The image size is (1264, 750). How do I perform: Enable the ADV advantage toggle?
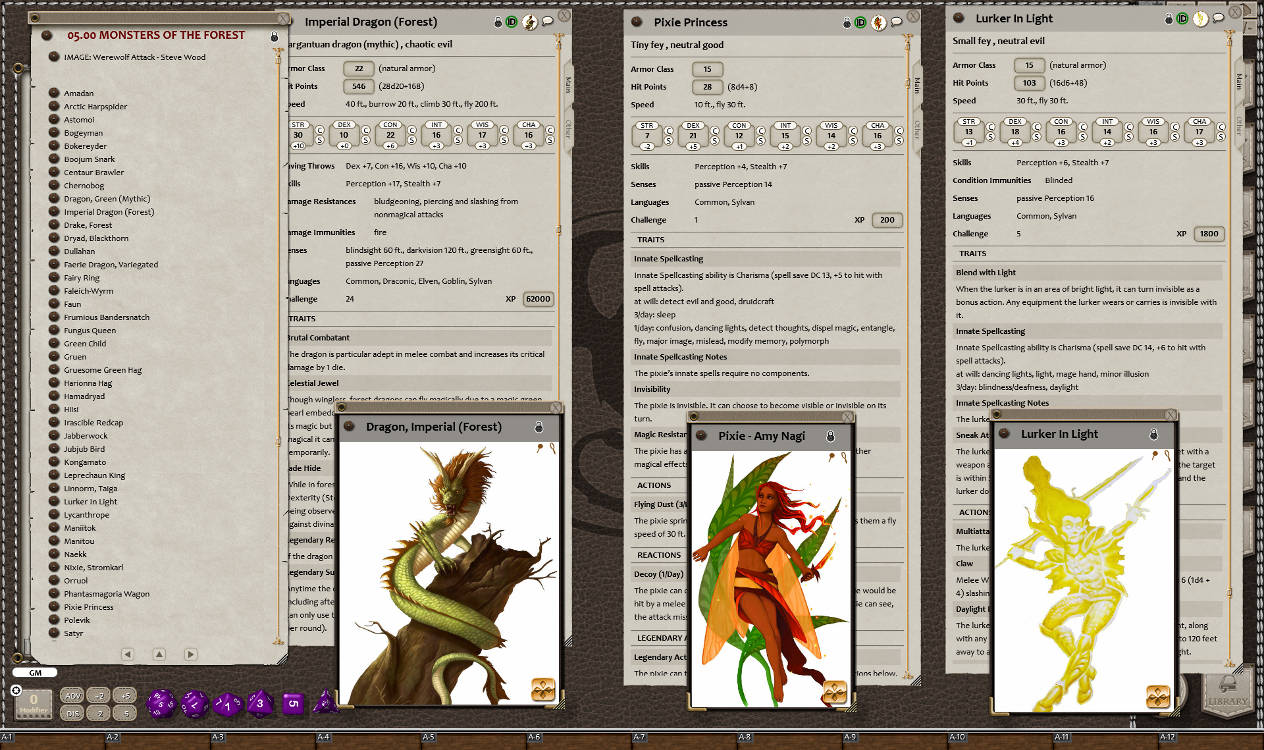72,697
